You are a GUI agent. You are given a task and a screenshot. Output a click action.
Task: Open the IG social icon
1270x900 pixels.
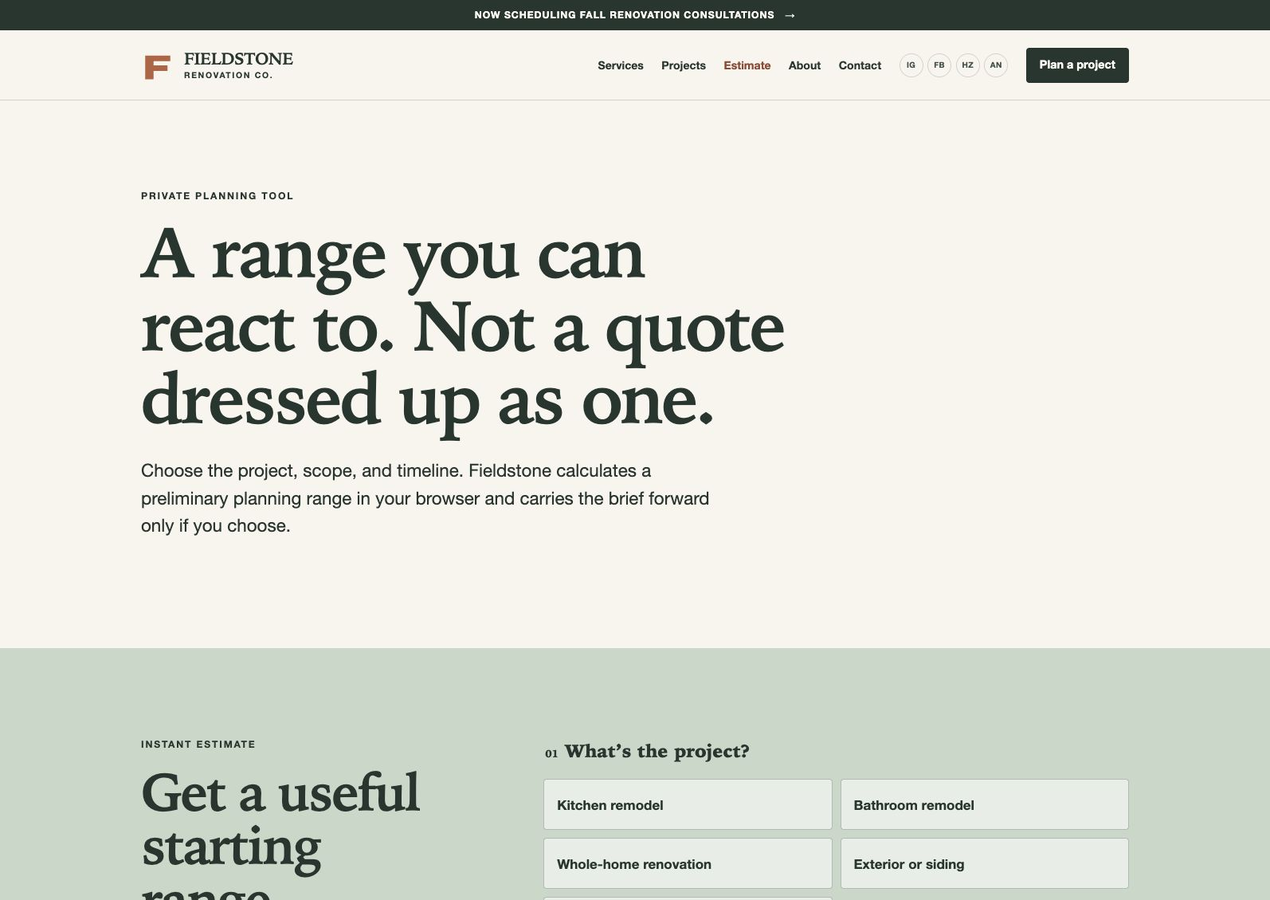point(911,65)
